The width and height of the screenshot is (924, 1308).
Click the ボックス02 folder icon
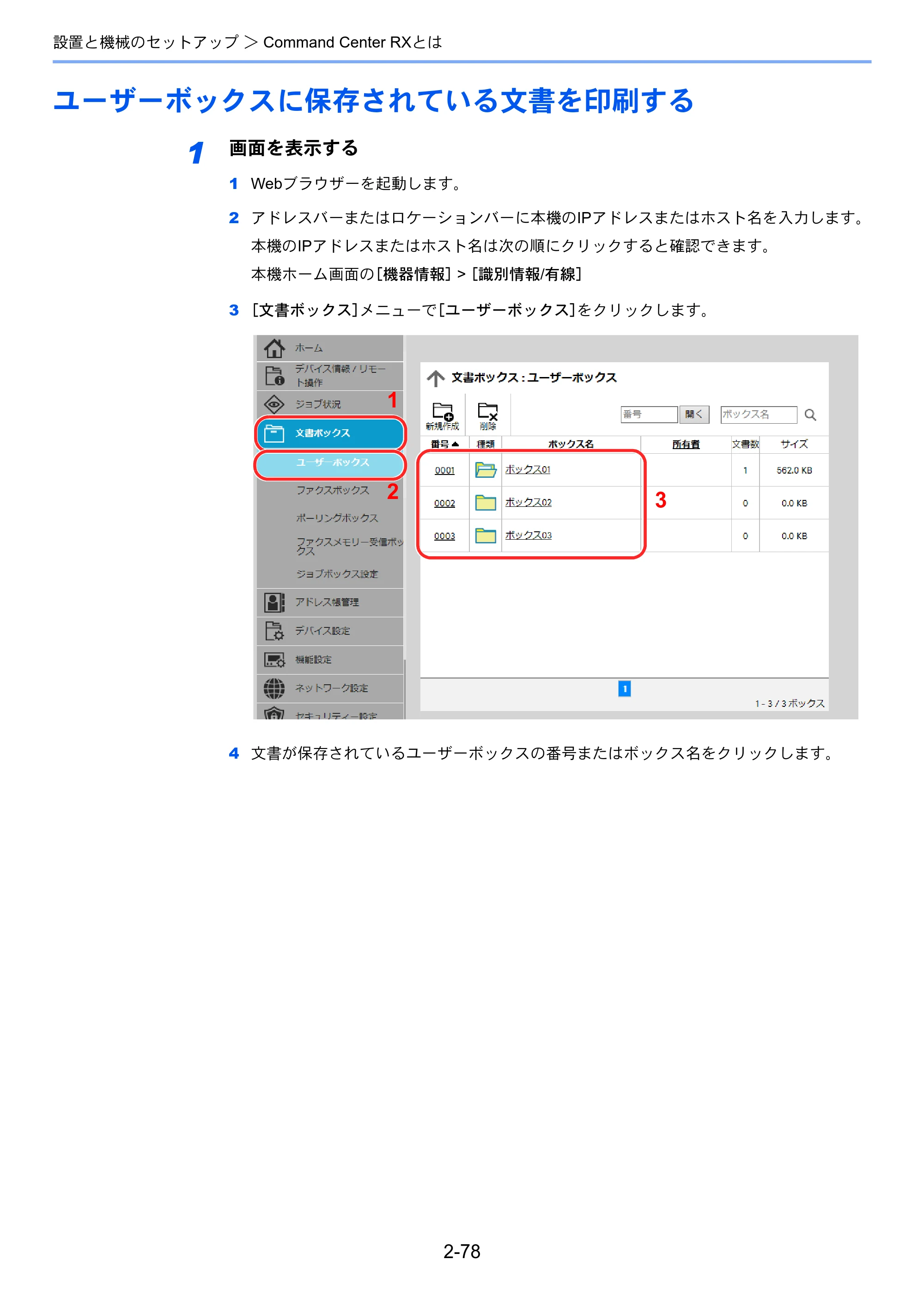point(486,503)
